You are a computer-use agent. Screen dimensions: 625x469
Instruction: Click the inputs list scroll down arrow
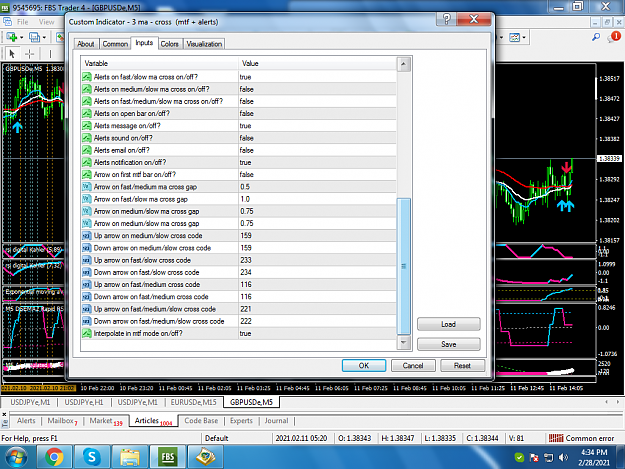point(404,342)
